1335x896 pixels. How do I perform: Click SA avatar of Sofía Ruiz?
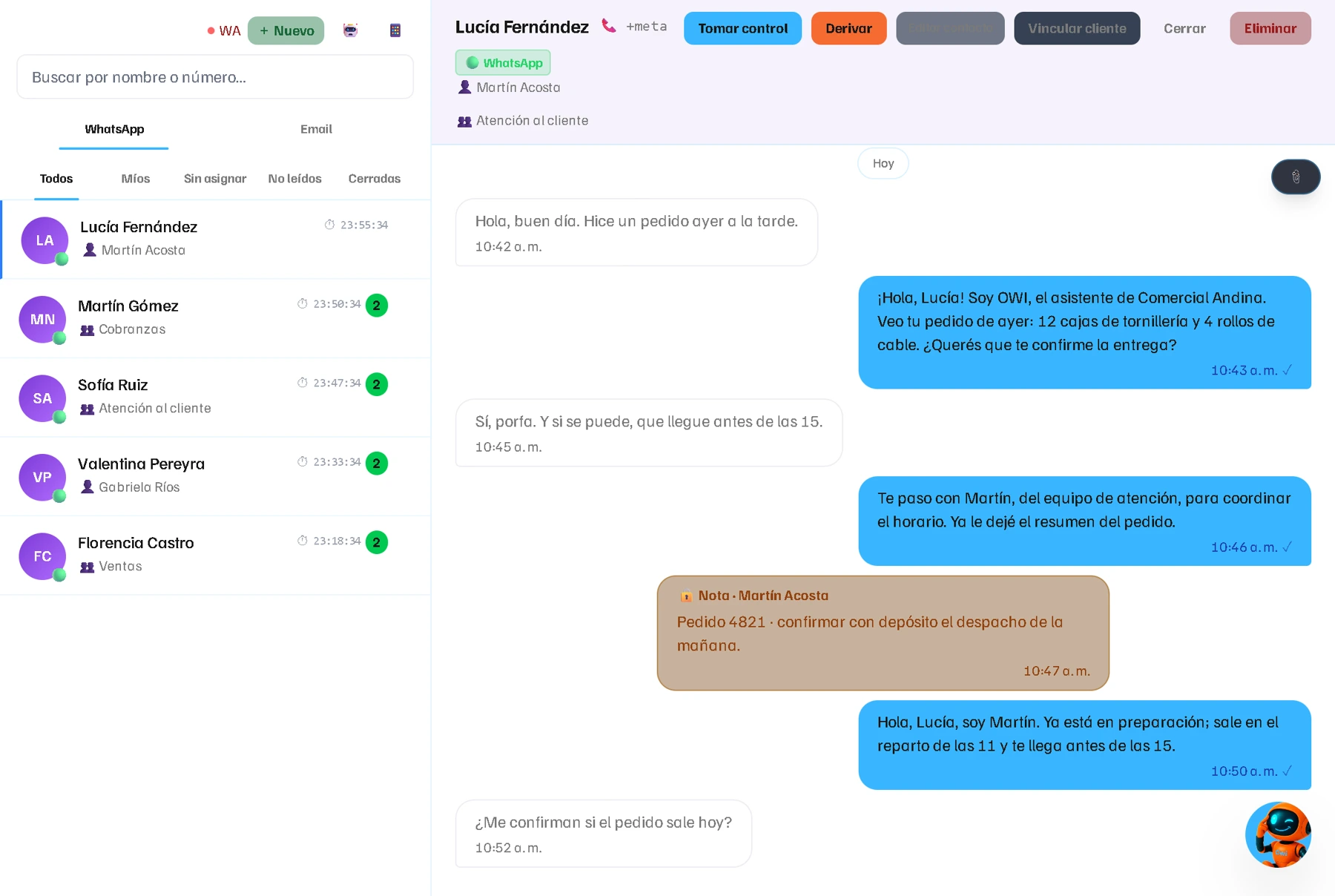(x=42, y=398)
